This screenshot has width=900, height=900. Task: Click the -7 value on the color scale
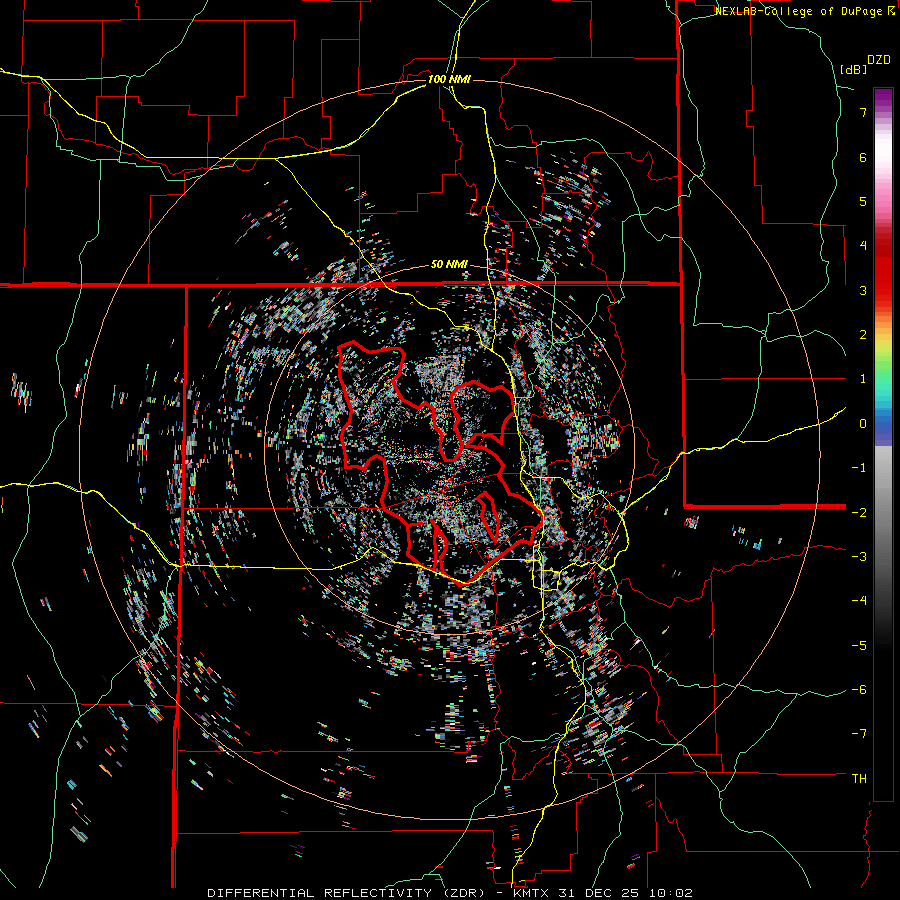tap(859, 734)
